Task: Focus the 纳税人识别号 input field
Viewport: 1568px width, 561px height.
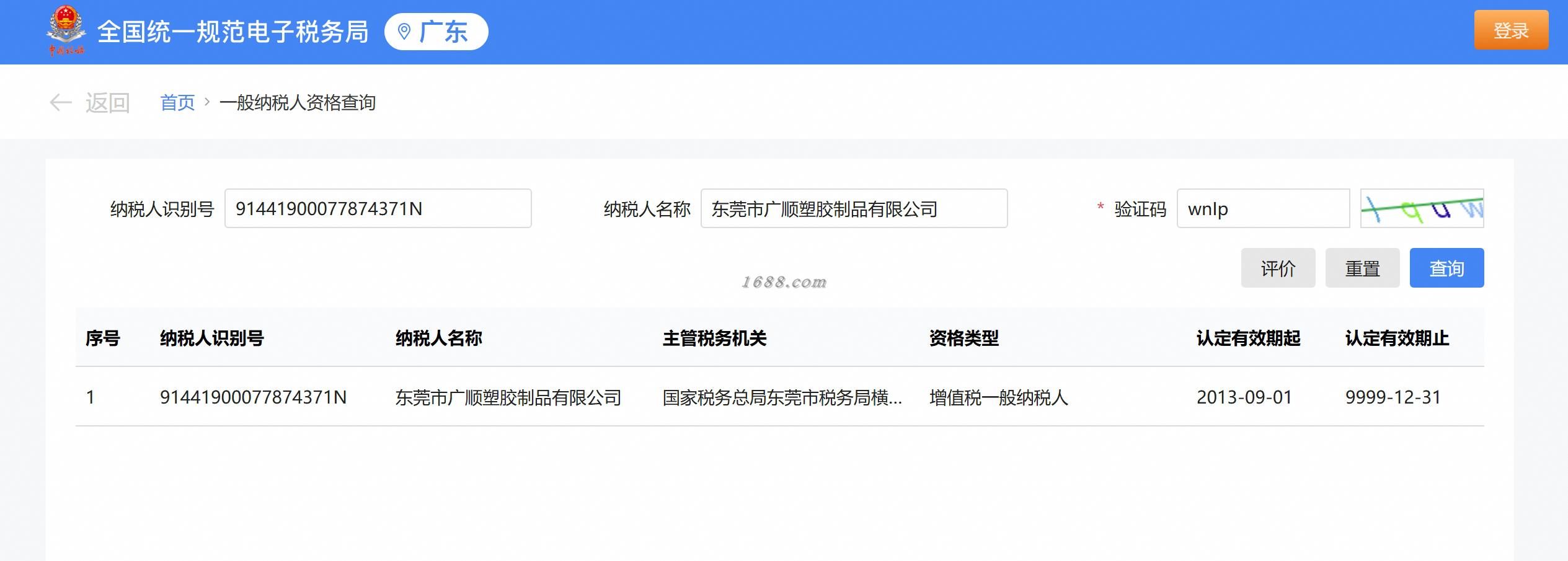Action: pos(378,208)
